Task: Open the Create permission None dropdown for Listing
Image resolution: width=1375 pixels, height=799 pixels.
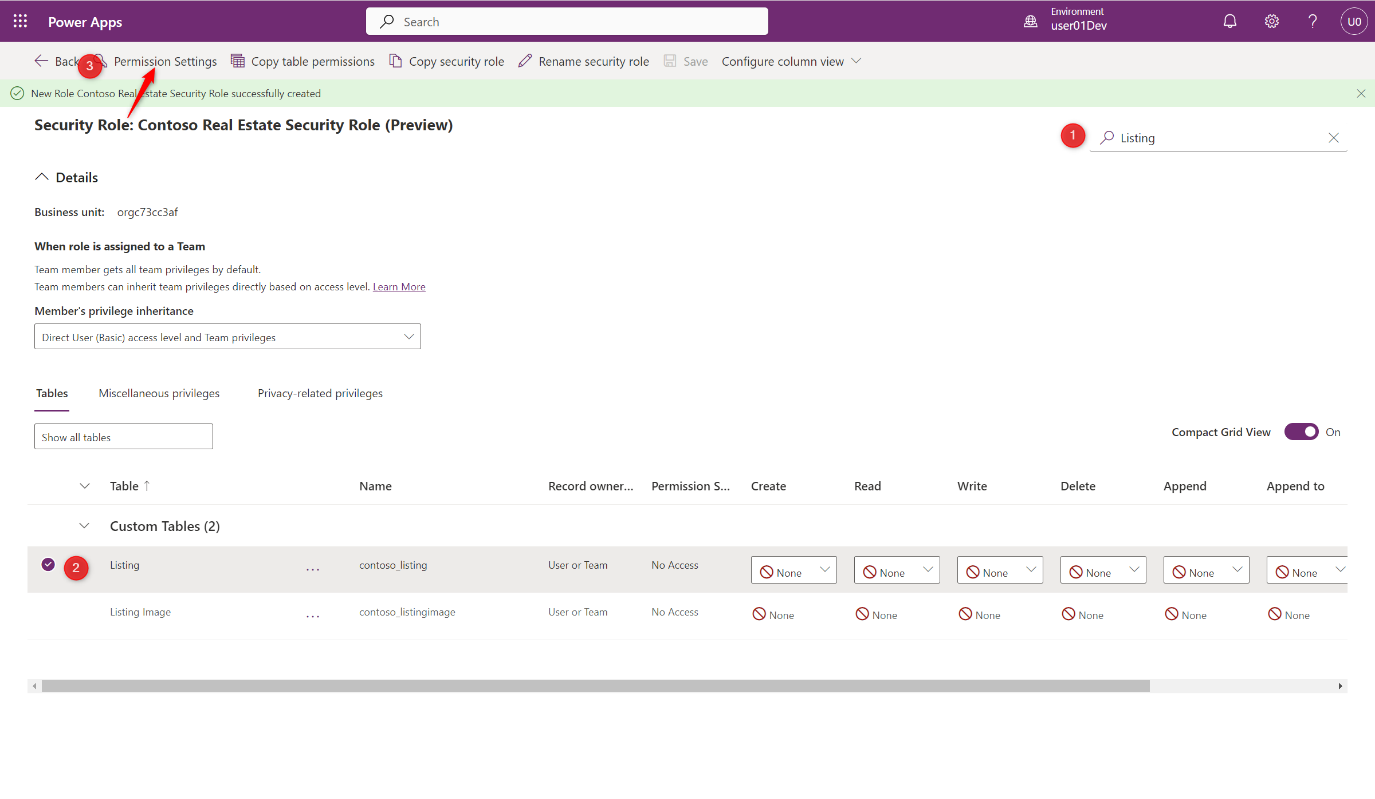Action: click(793, 570)
